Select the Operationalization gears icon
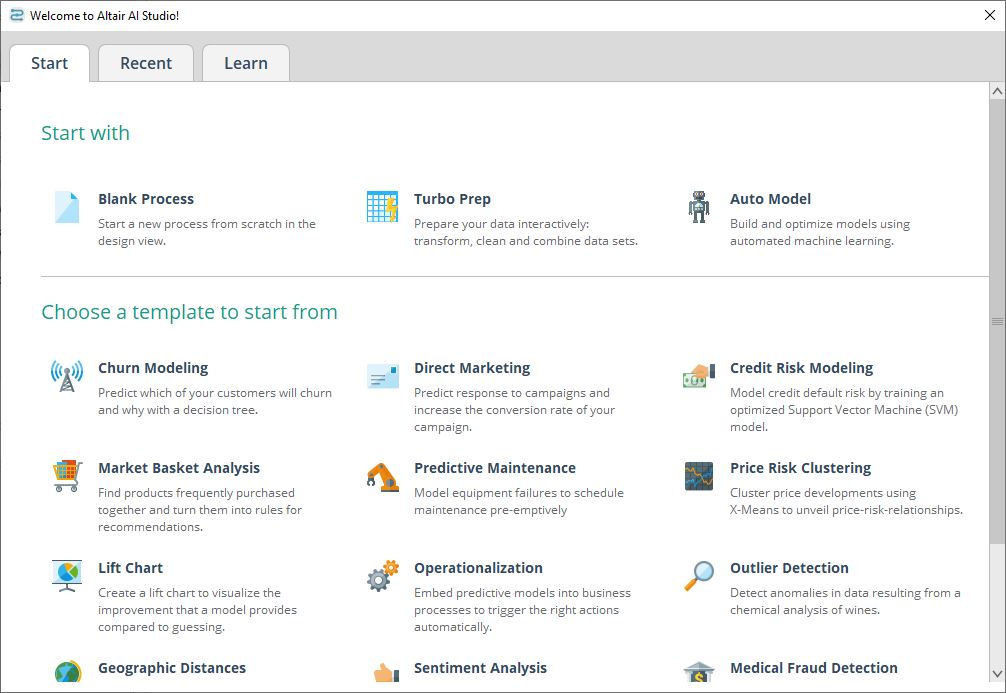 (x=383, y=576)
